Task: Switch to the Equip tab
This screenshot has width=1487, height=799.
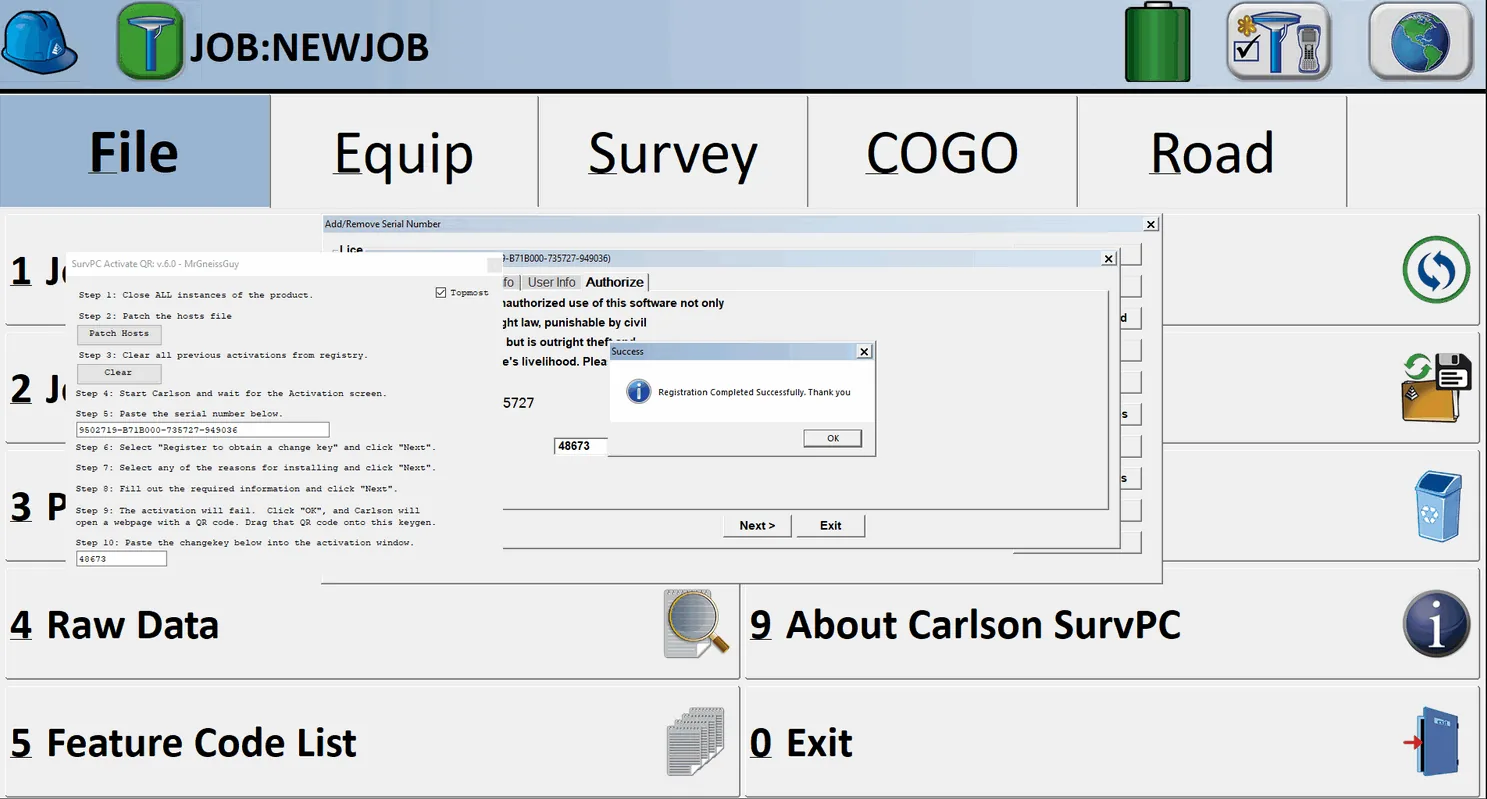Action: click(404, 152)
